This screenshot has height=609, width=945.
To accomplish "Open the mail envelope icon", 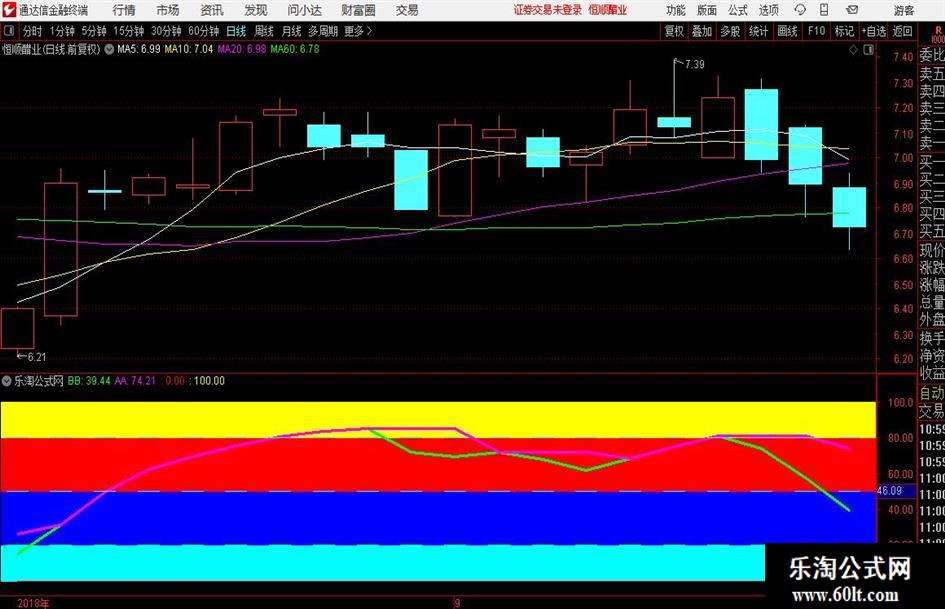I will pos(852,10).
